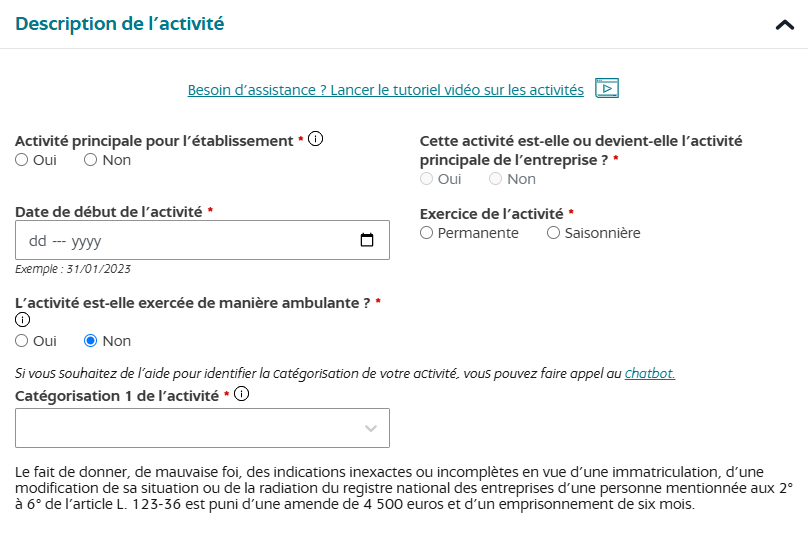
Task: Click info icon under activité ambulante question
Action: pyautogui.click(x=22, y=320)
